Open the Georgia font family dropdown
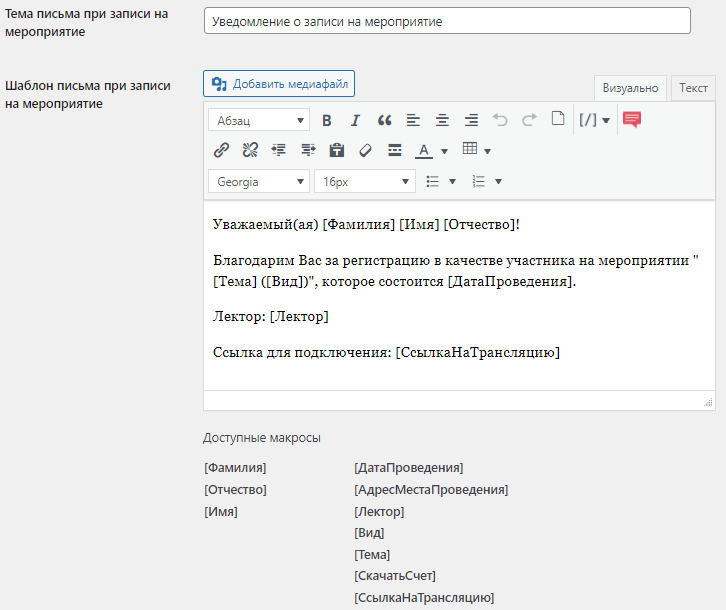This screenshot has width=726, height=610. (259, 181)
